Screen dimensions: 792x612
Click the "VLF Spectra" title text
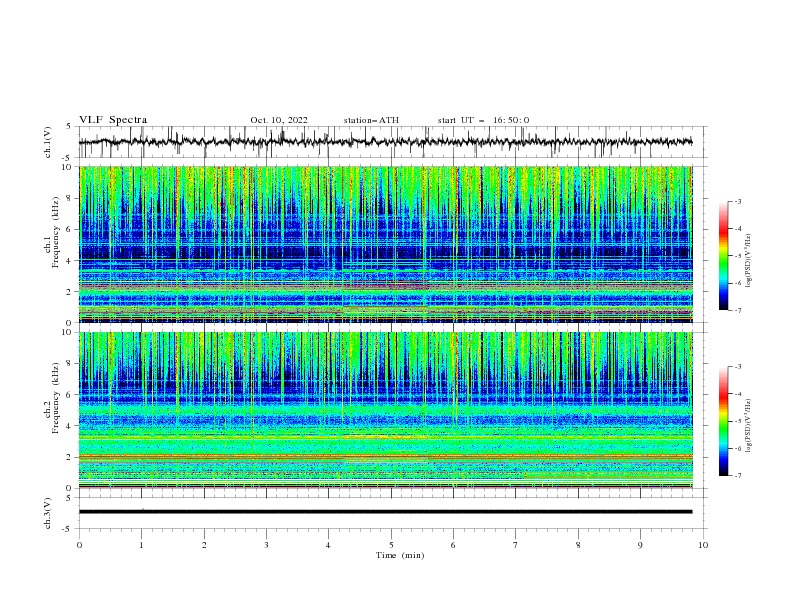click(x=113, y=120)
